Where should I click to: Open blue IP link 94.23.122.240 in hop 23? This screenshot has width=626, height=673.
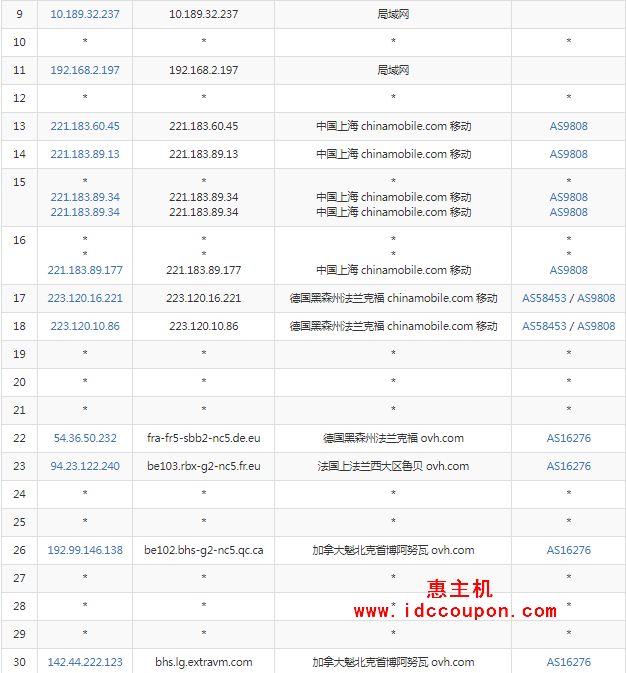(x=85, y=466)
